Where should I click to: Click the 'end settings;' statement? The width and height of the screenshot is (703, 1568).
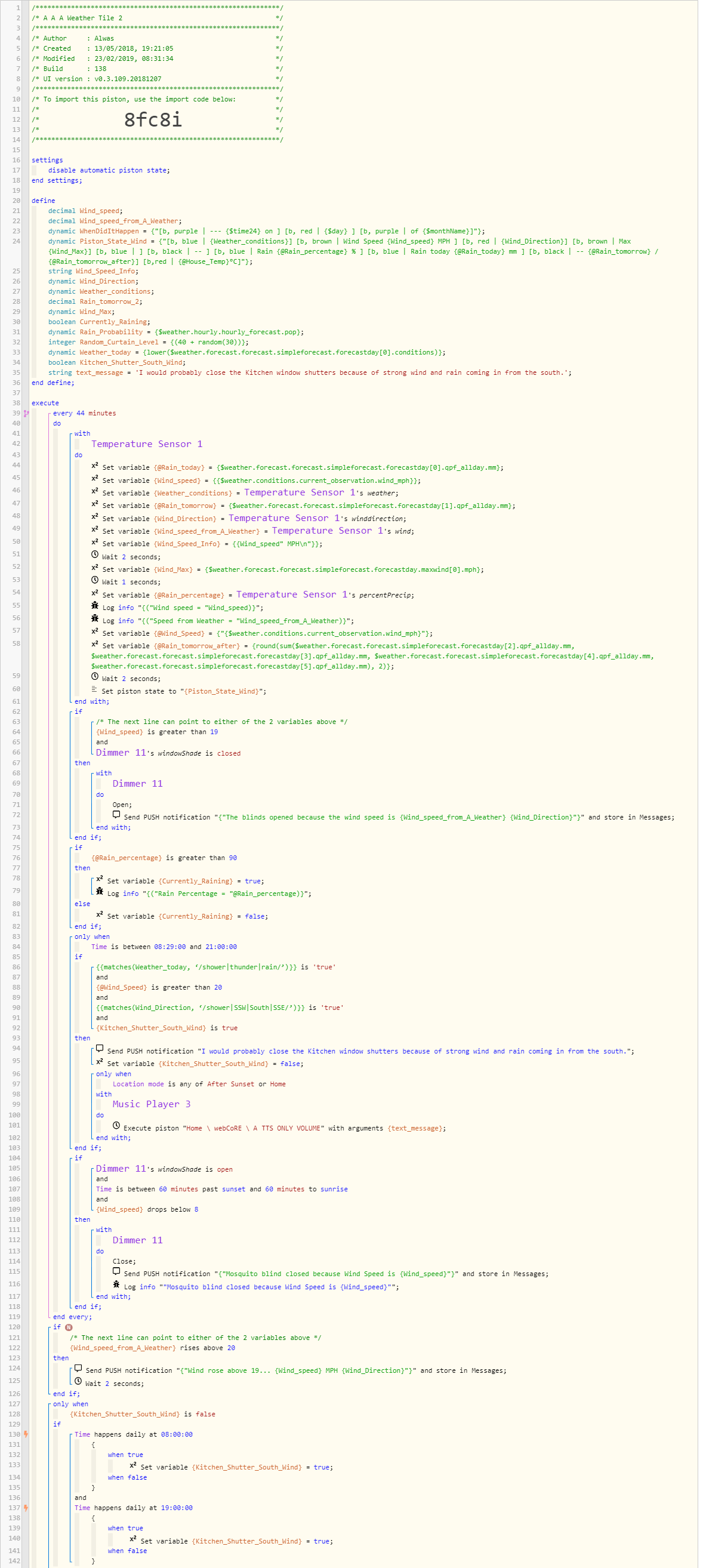[57, 181]
